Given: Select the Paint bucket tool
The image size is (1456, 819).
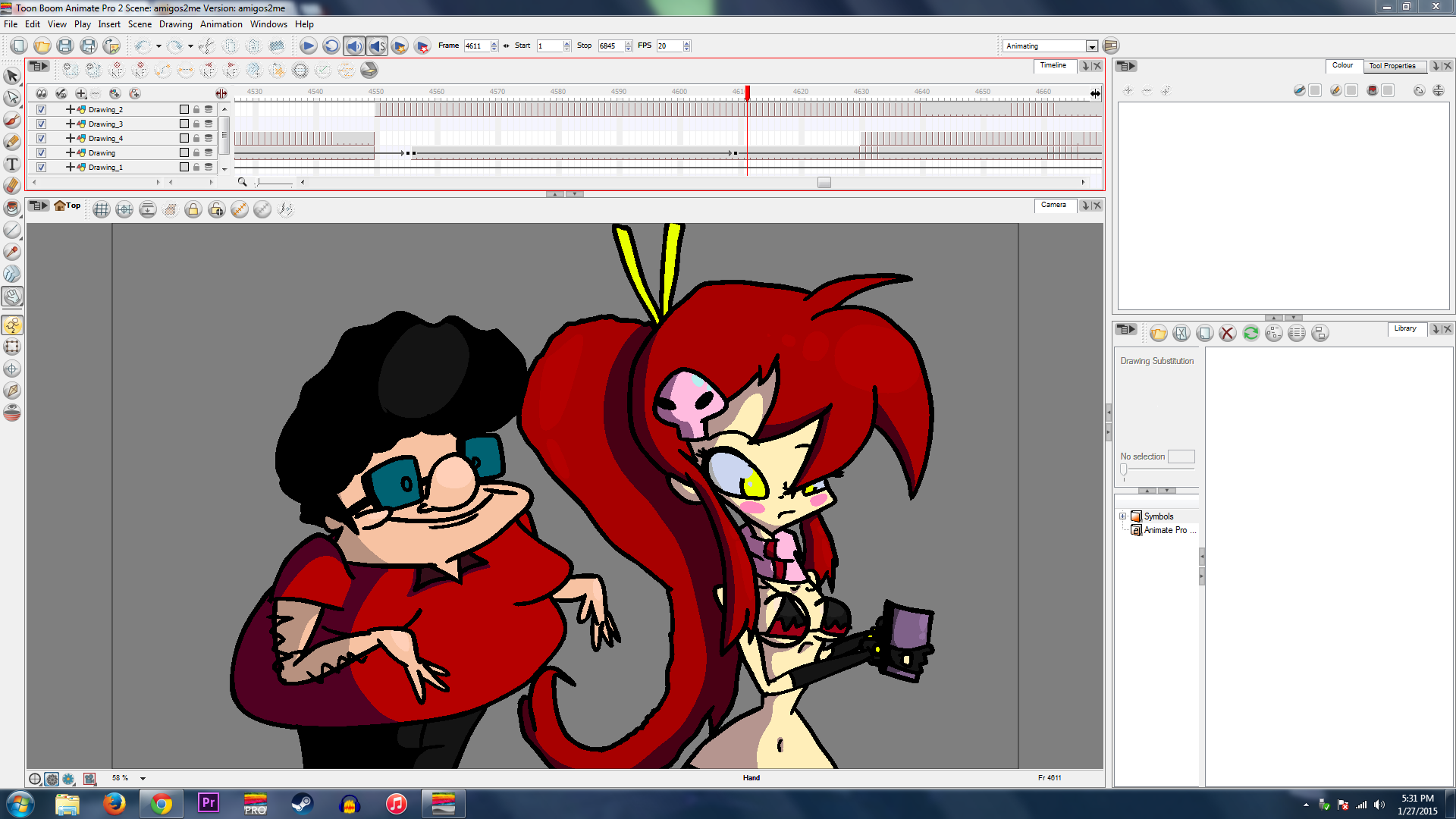Looking at the screenshot, I should tap(12, 207).
